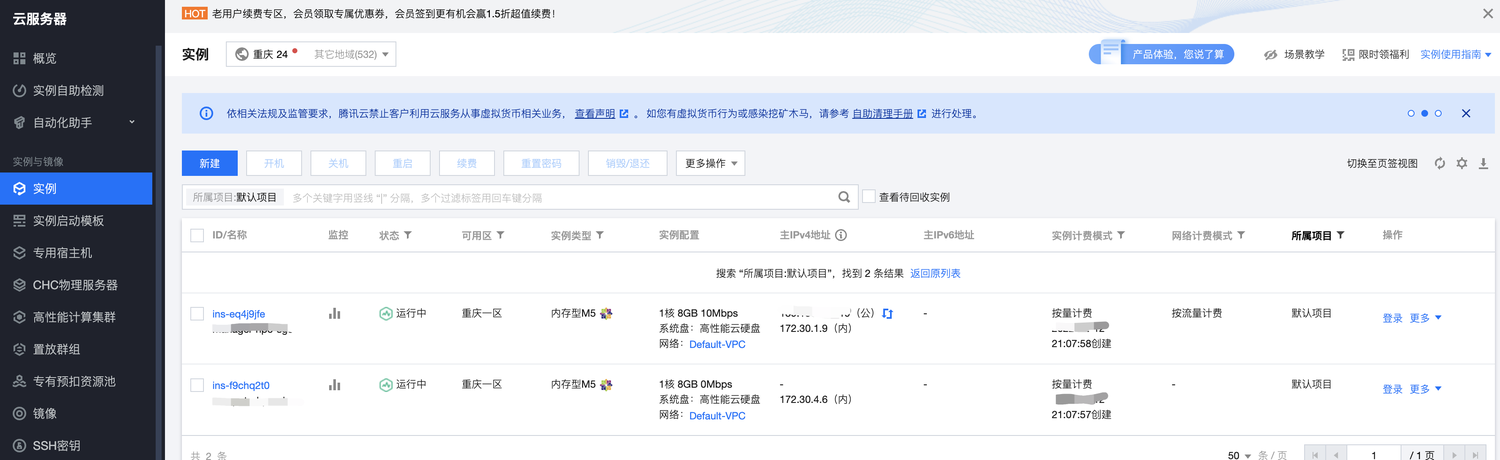Open 专用宿主机 in the sidebar
Viewport: 1500px width, 460px height.
76,253
